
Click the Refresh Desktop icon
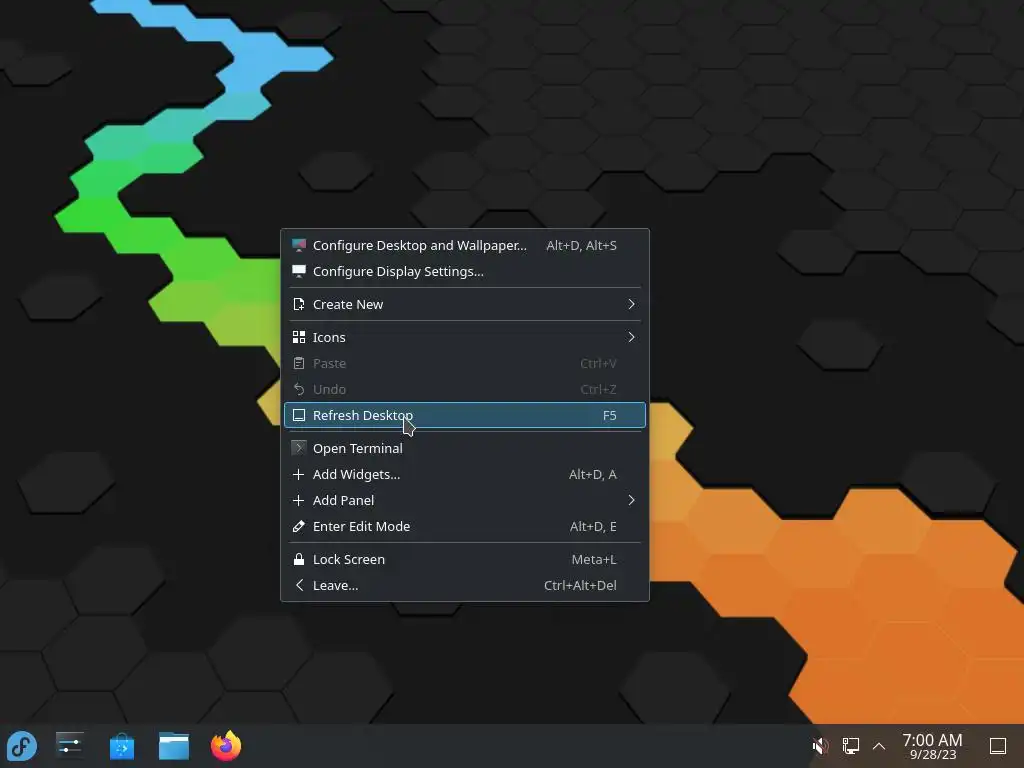298,415
